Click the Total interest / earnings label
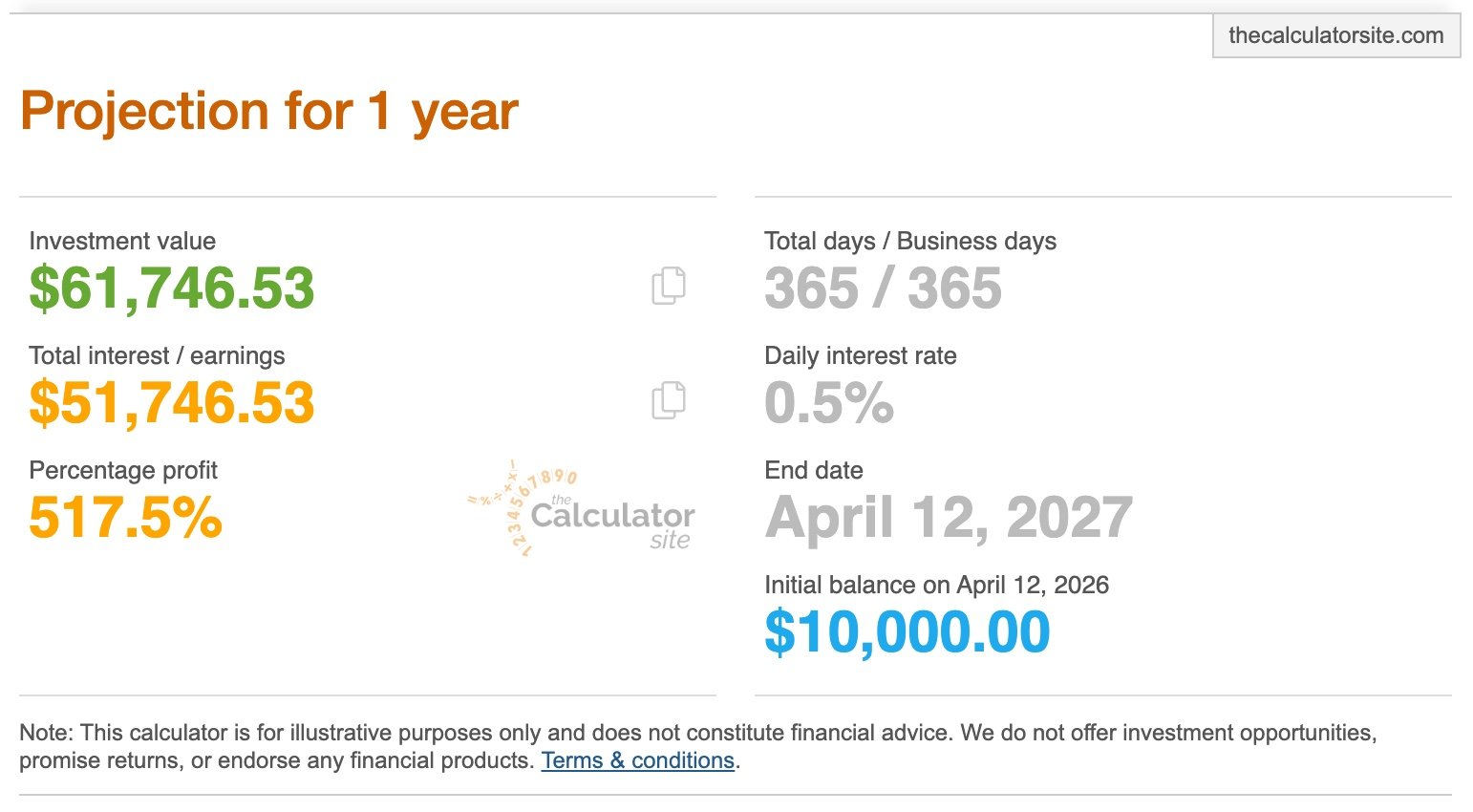Viewport: 1473px width, 812px height. coord(157,355)
